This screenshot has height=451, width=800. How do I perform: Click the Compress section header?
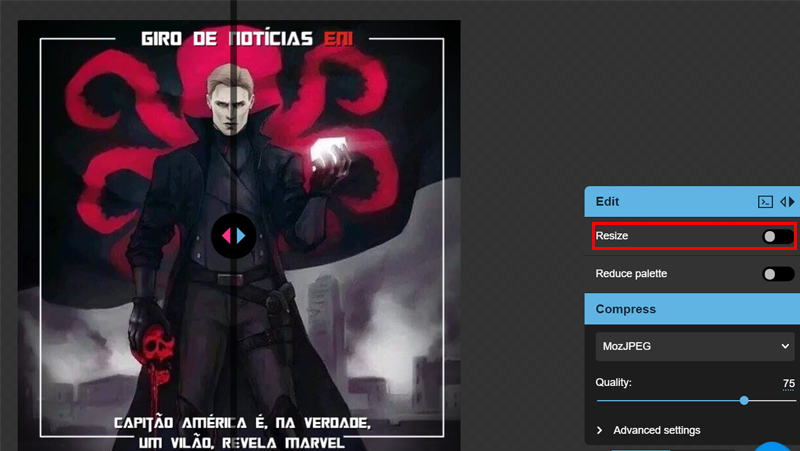coord(692,309)
